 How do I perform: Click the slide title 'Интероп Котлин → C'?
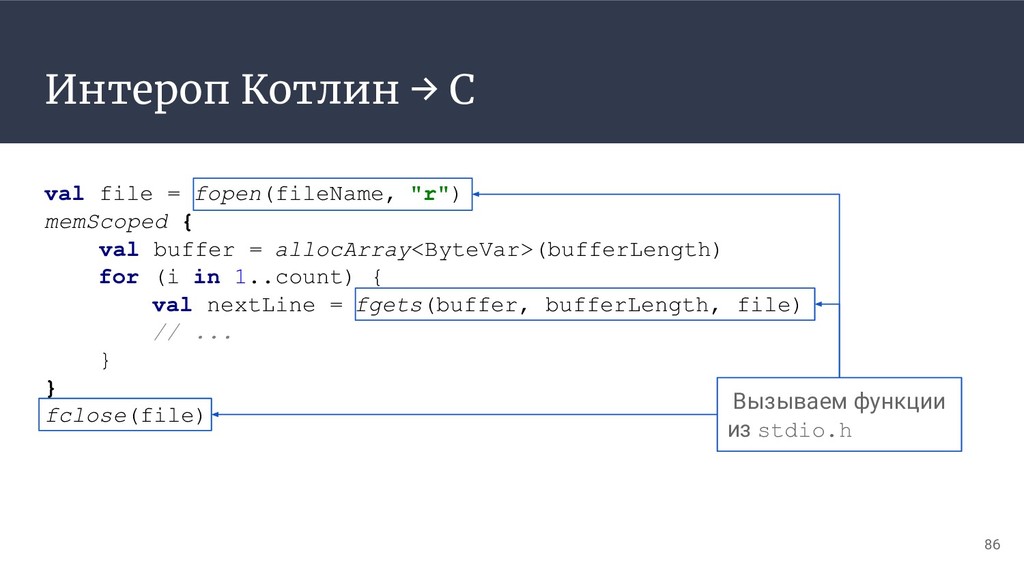(259, 89)
